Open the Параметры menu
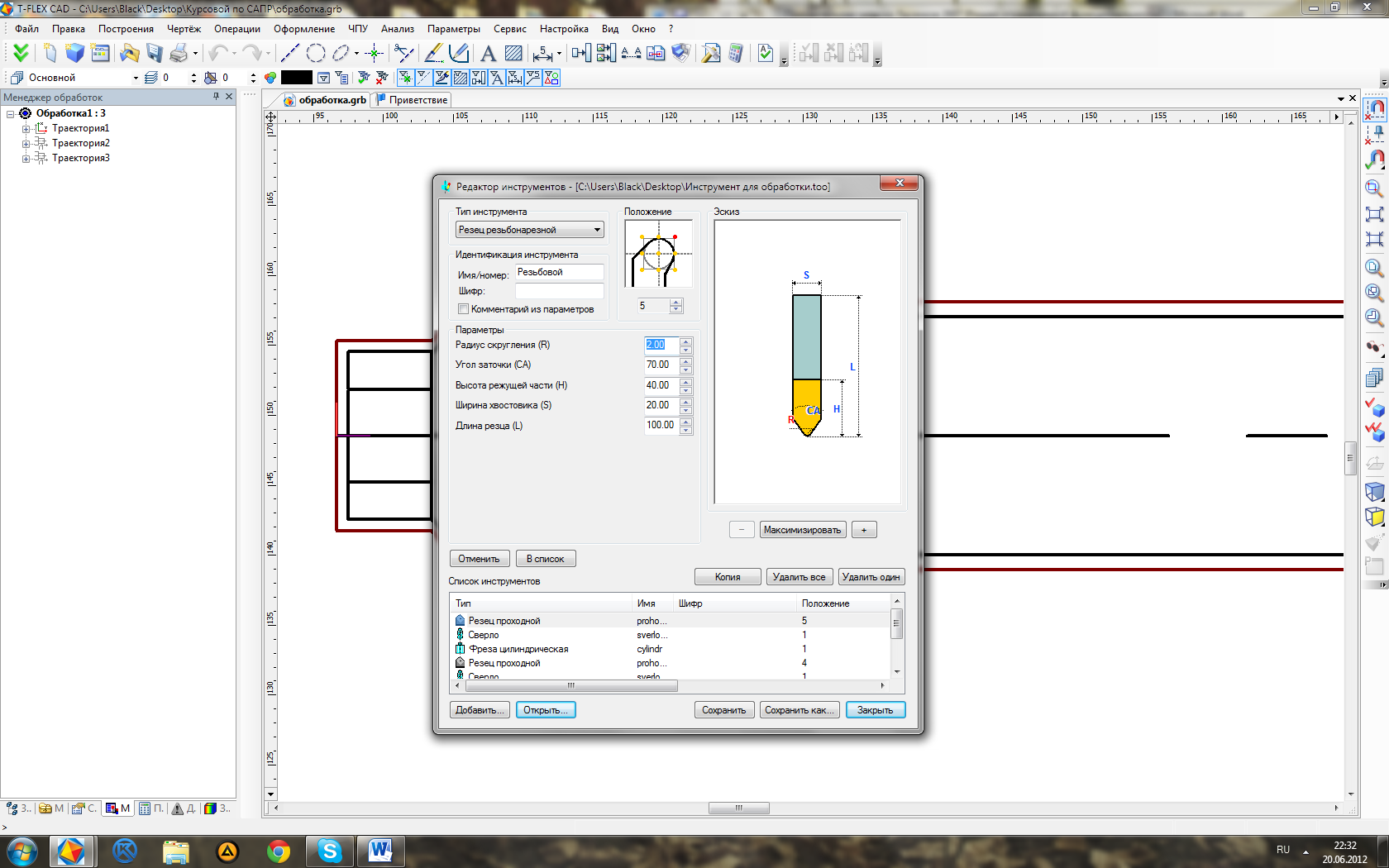This screenshot has height=868, width=1389. click(x=453, y=29)
